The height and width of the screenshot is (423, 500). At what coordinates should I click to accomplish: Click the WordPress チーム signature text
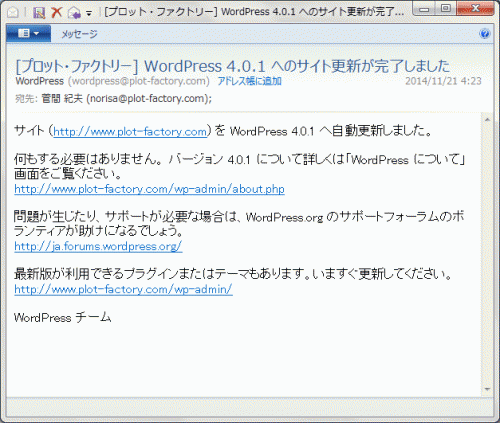[x=62, y=317]
